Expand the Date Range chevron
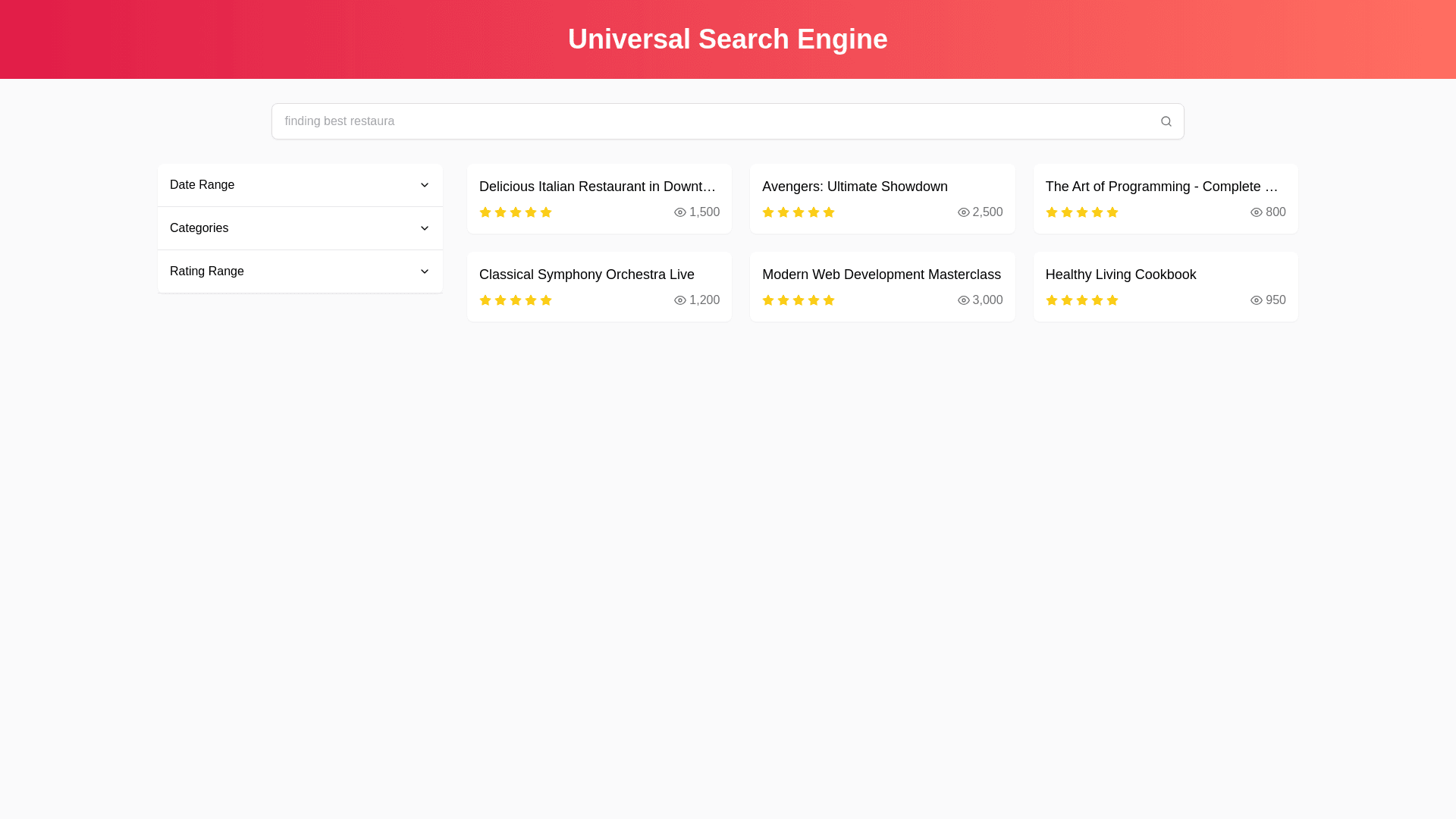1456x819 pixels. tap(425, 185)
